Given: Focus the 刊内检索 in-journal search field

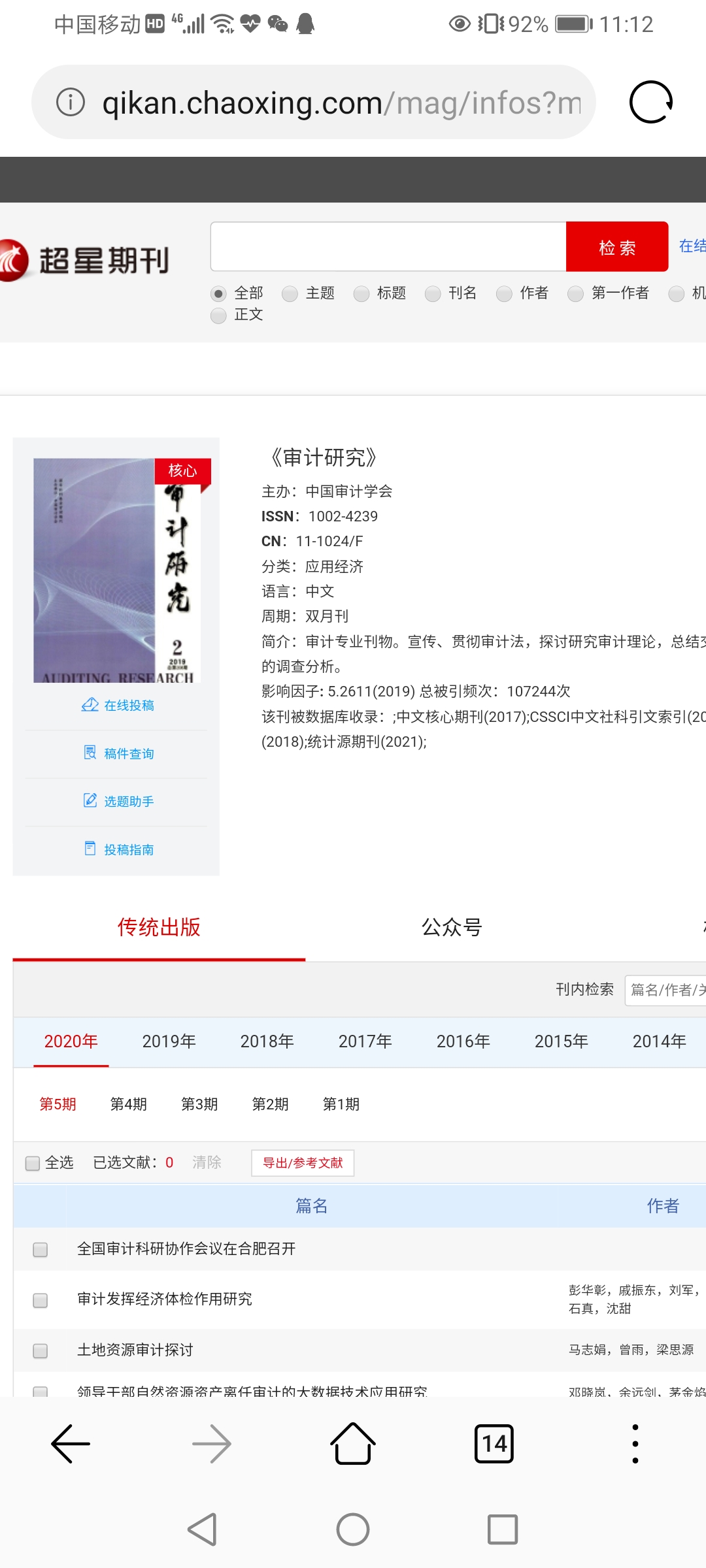Looking at the screenshot, I should coord(665,990).
